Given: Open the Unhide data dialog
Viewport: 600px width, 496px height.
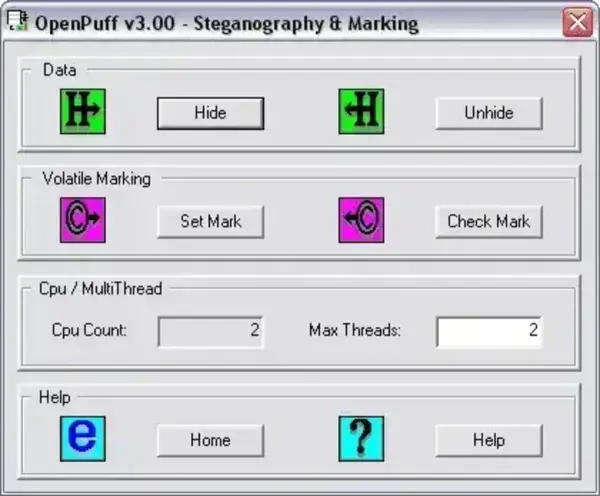Looking at the screenshot, I should tap(489, 113).
